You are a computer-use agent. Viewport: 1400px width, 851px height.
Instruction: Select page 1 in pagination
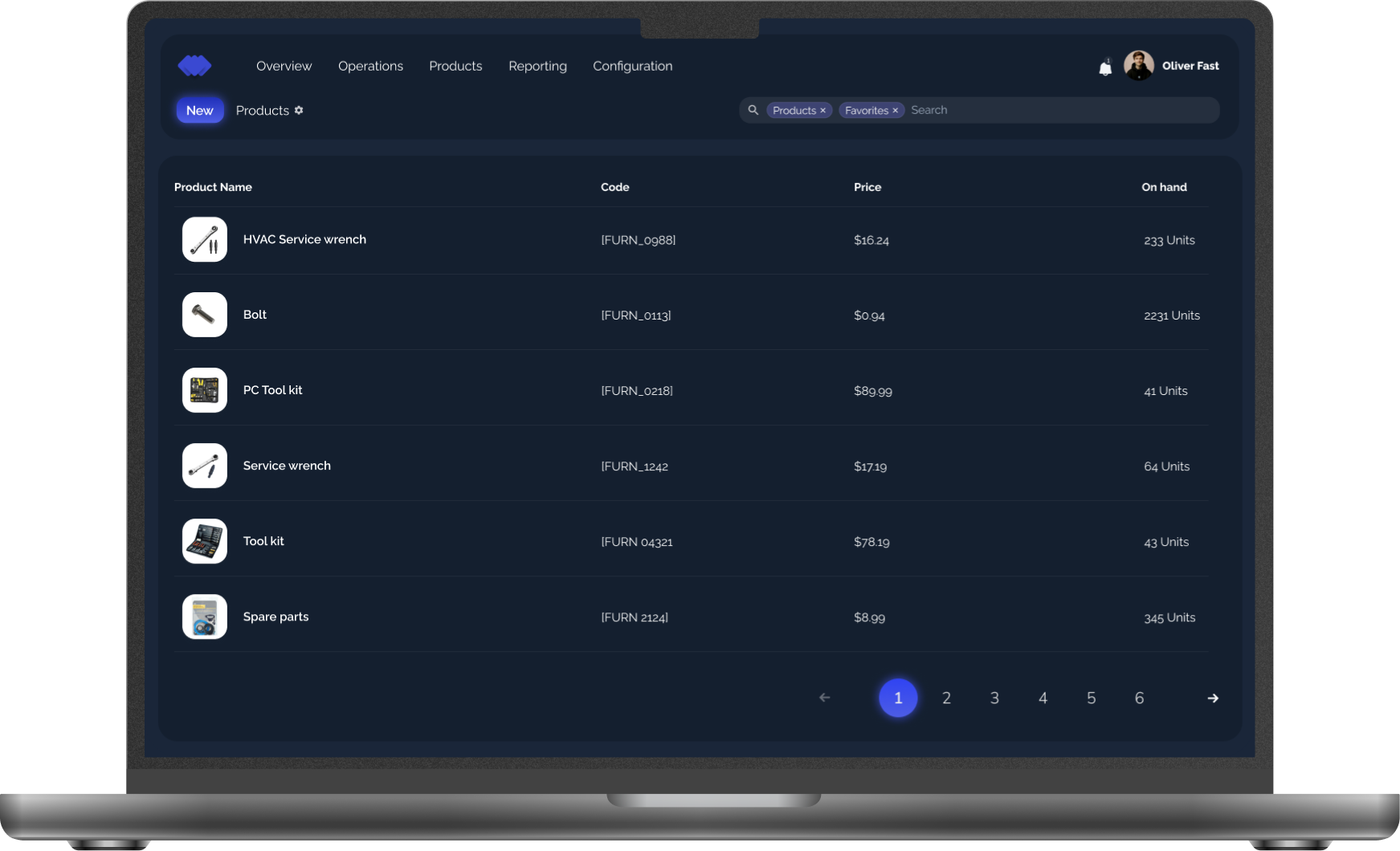898,698
